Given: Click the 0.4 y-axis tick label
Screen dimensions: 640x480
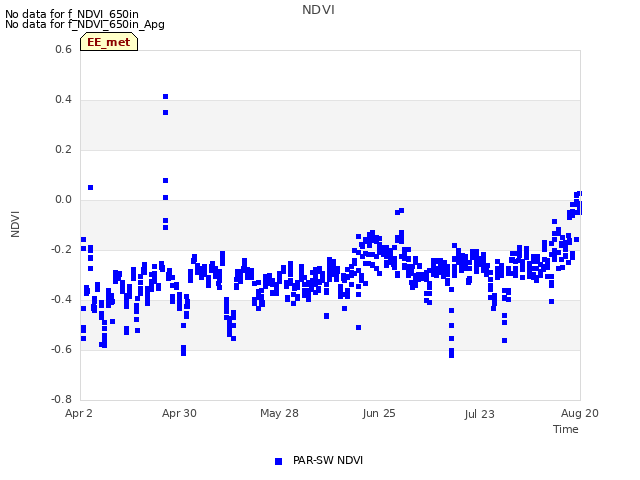Looking at the screenshot, I should pyautogui.click(x=63, y=99).
